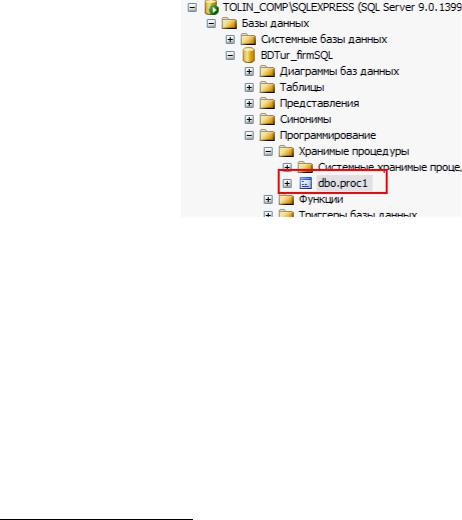Expand the Таблицы node
The width and height of the screenshot is (462, 520).
pyautogui.click(x=249, y=88)
